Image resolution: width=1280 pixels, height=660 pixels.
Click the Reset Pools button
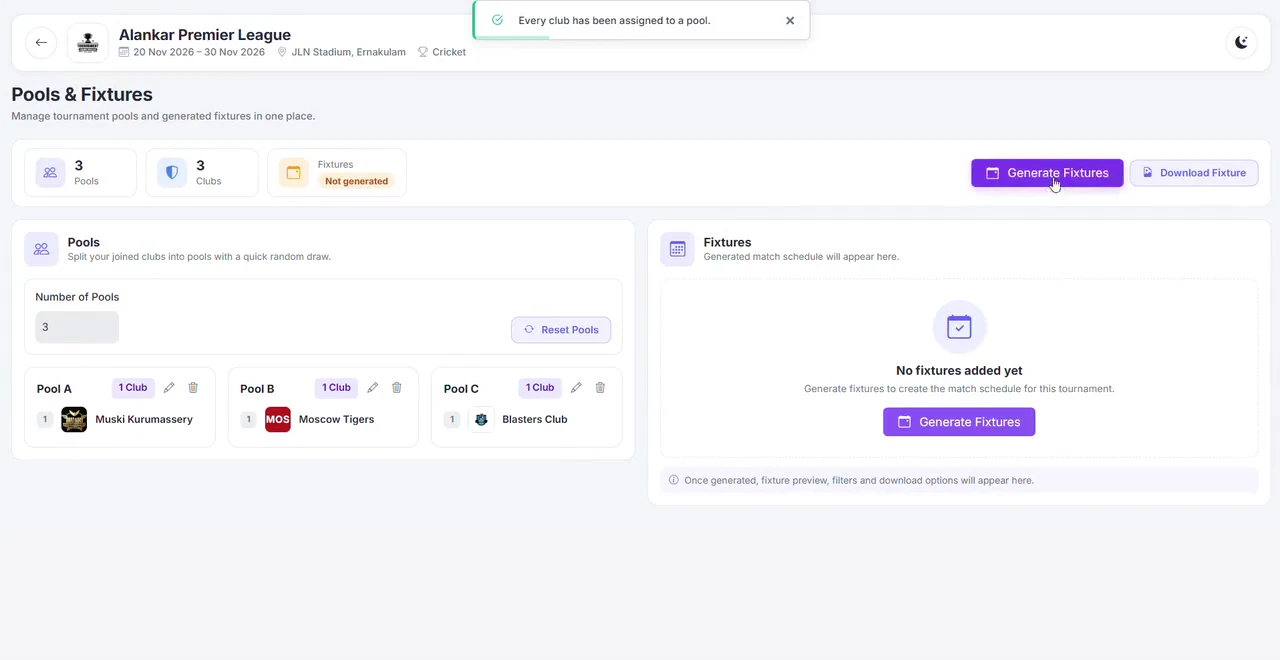point(561,330)
